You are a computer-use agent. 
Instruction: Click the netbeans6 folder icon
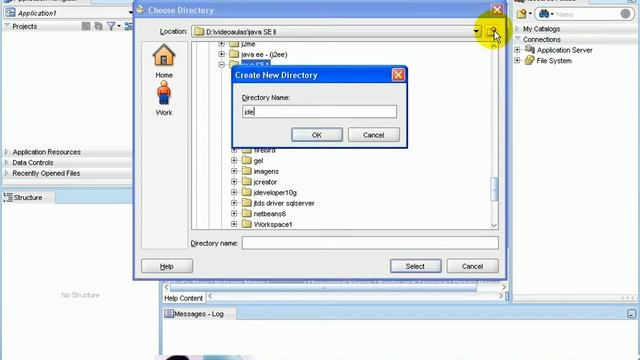point(246,213)
